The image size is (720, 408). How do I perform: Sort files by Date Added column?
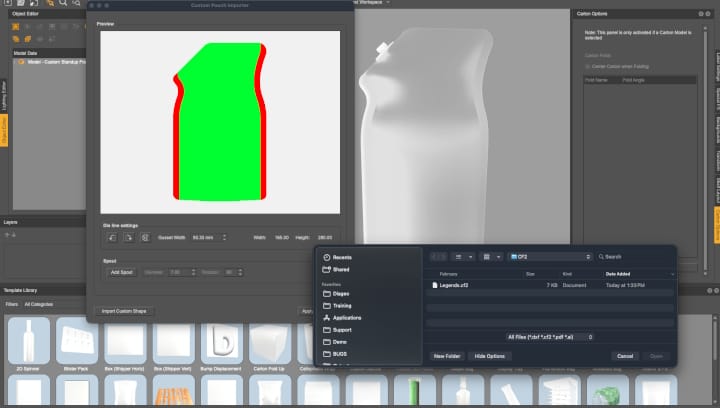click(x=617, y=272)
